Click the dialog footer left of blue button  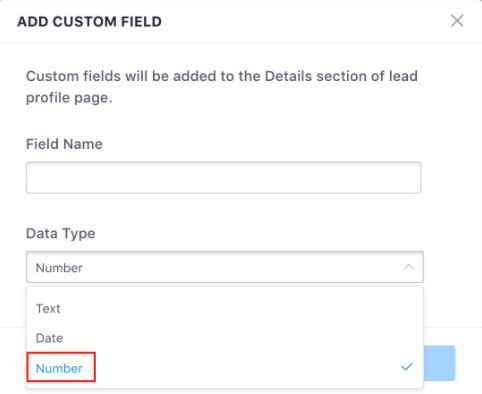pos(13,360)
